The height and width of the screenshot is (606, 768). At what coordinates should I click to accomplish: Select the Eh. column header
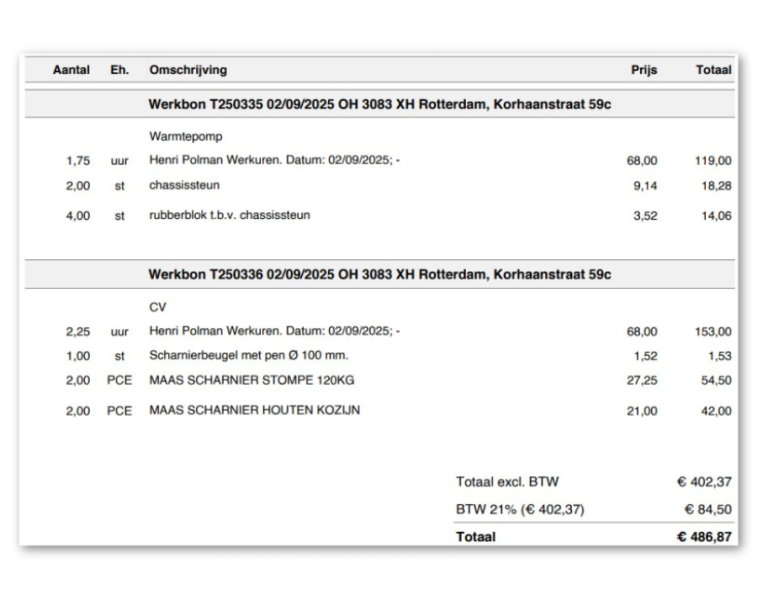point(119,70)
